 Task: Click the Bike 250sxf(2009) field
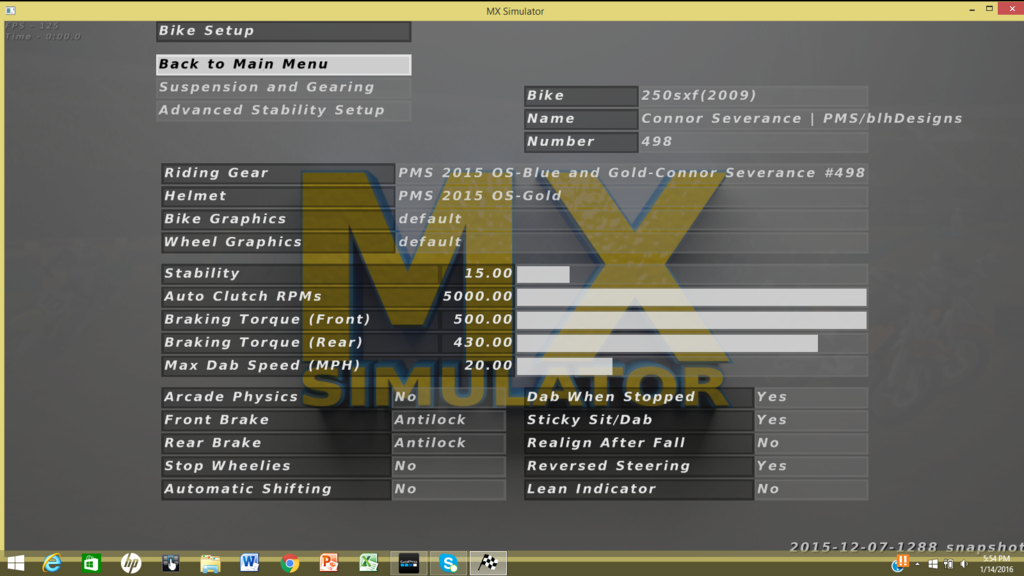[x=753, y=95]
